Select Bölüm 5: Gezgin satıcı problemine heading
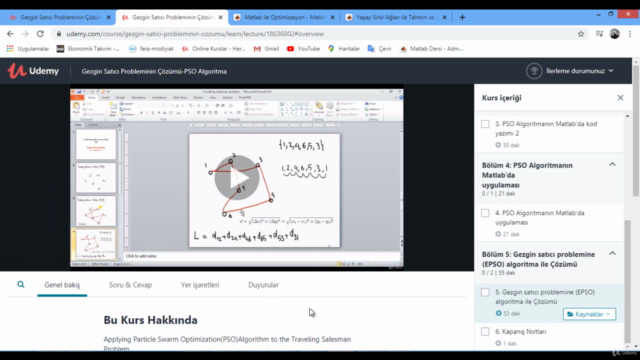The width and height of the screenshot is (640, 360). tap(538, 259)
